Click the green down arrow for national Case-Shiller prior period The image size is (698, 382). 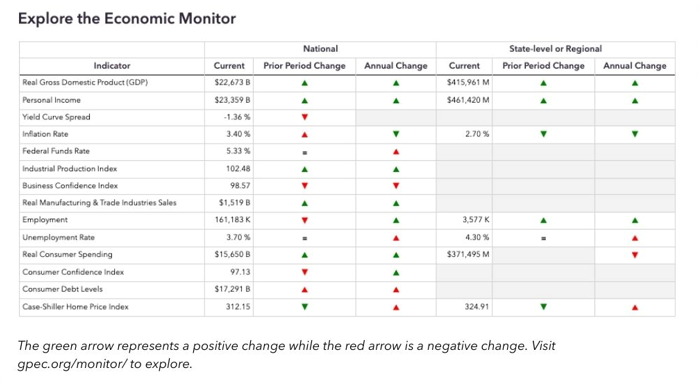point(304,307)
